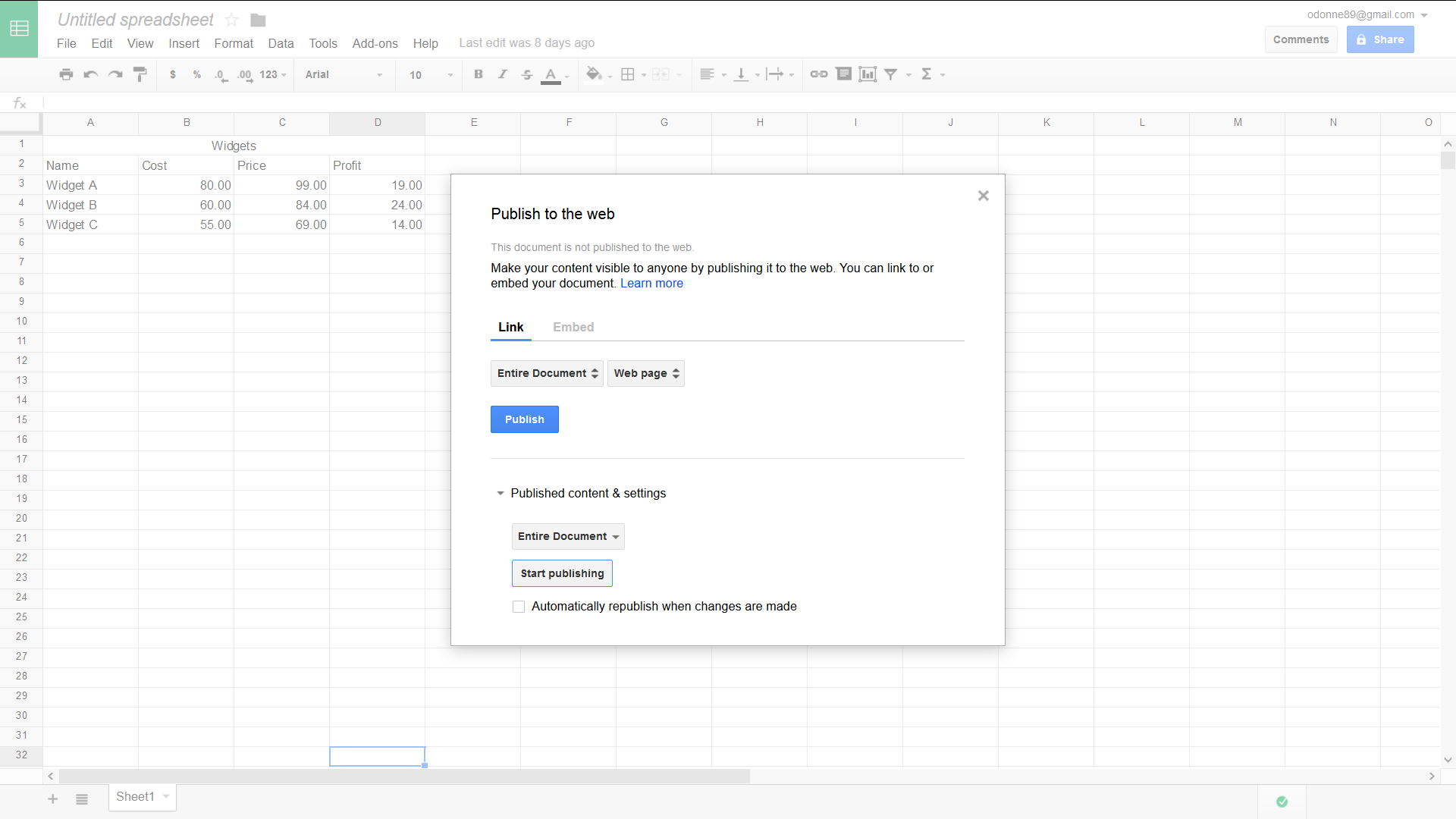Click the Share button
This screenshot has height=819, width=1456.
pyautogui.click(x=1380, y=39)
